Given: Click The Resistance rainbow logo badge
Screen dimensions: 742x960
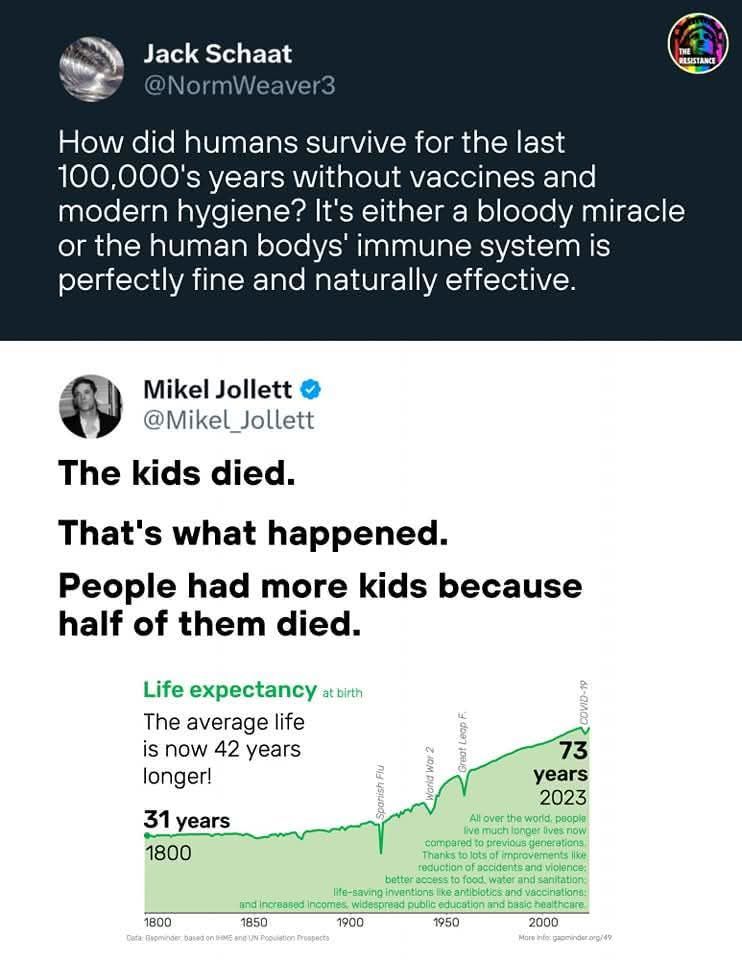Looking at the screenshot, I should [x=697, y=44].
